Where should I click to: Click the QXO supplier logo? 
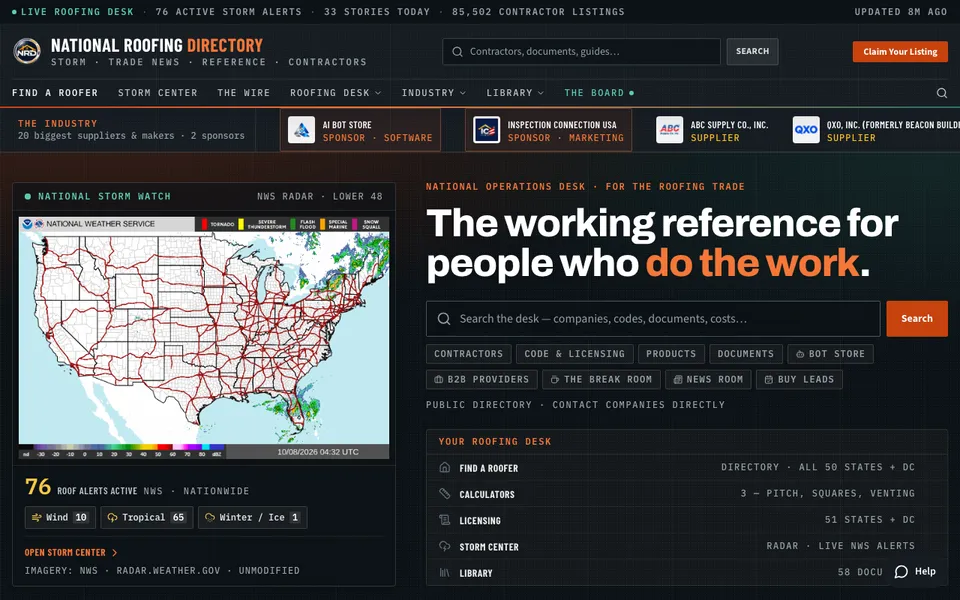806,130
